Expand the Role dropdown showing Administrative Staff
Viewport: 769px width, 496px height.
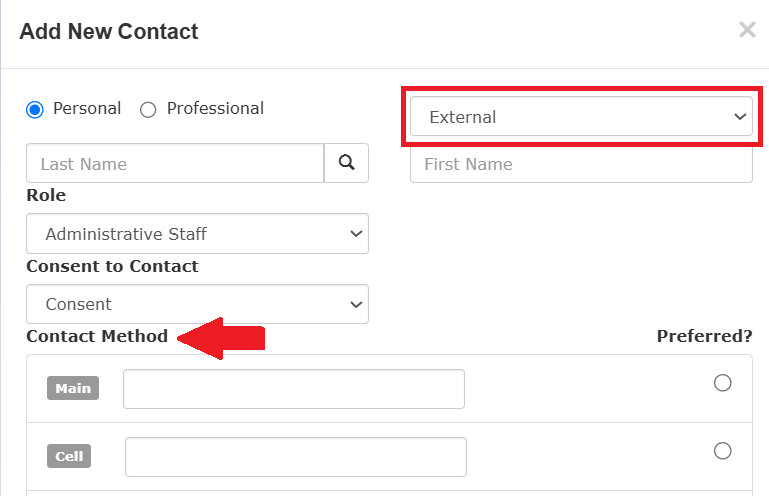click(197, 234)
